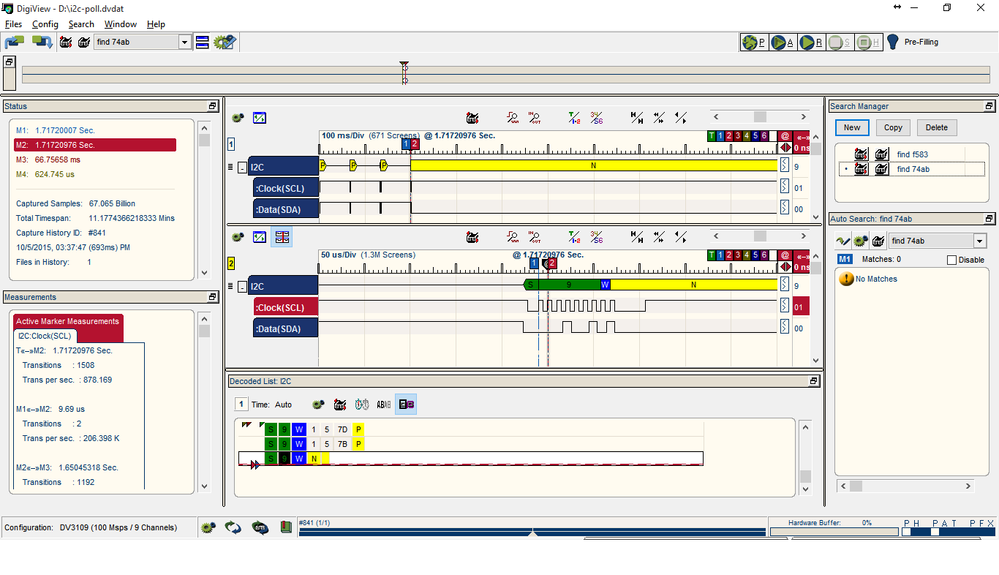Click zoom in/out icon in waveform window 1
Screen dimensions: 999x575
(534, 118)
